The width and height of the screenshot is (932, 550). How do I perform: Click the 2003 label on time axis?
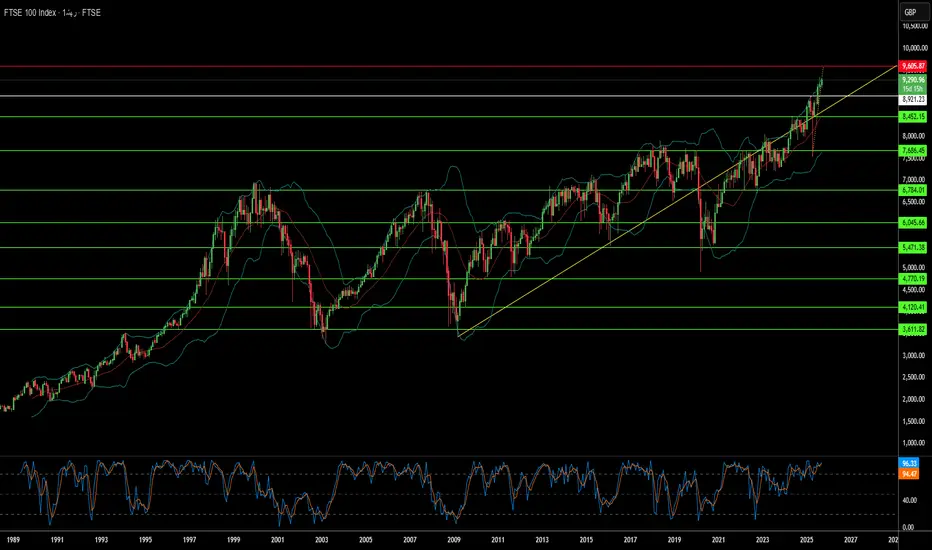tap(322, 540)
